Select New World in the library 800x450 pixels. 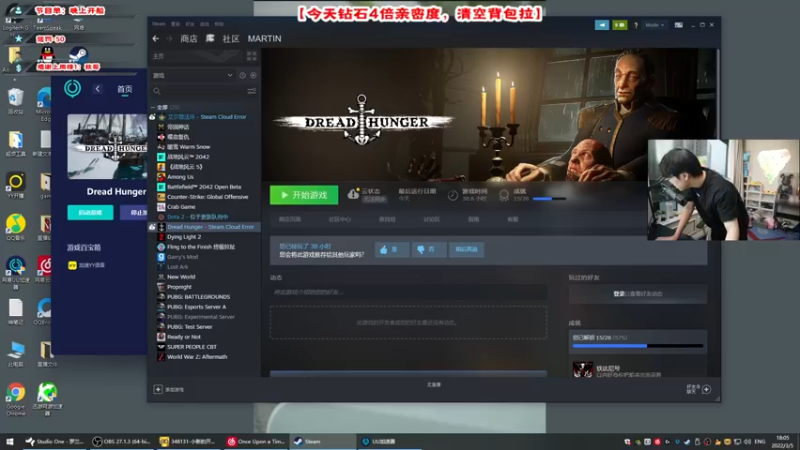pyautogui.click(x=181, y=277)
